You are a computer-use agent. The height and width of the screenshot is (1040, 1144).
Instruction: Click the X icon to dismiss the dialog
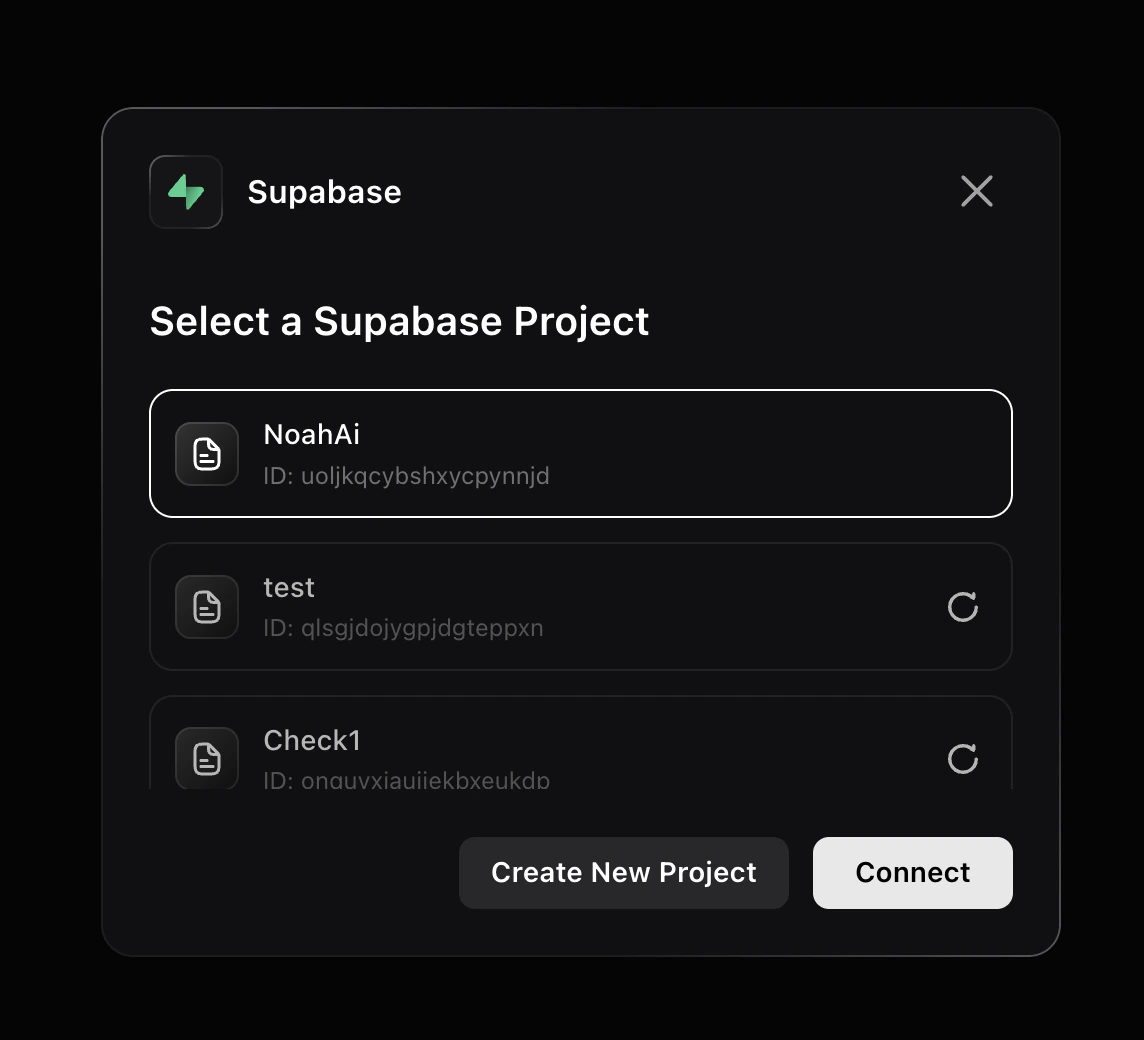976,191
